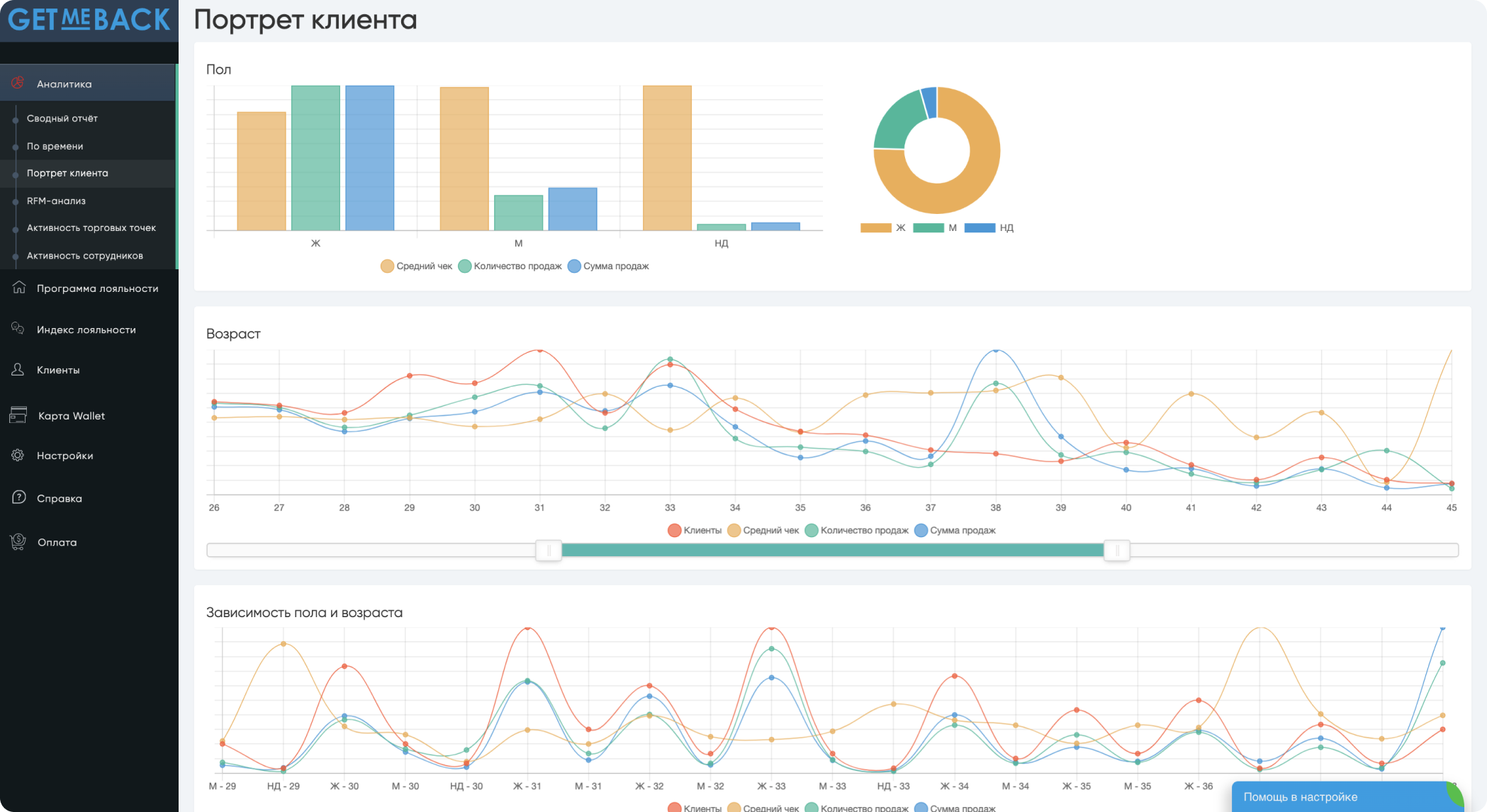1487x812 pixels.
Task: Open Помощь в настройке chat button
Action: [x=1347, y=796]
